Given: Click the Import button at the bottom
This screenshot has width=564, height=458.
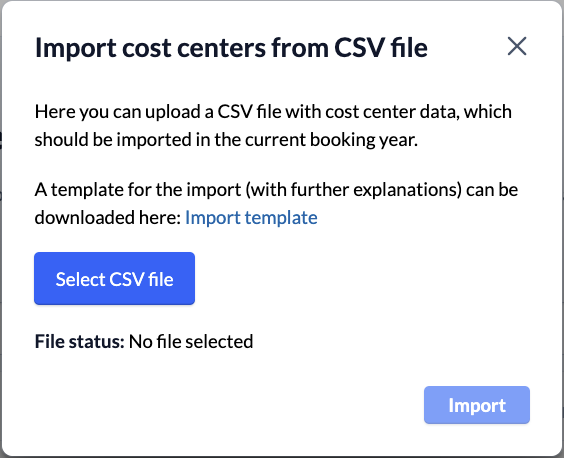Looking at the screenshot, I should 477,405.
